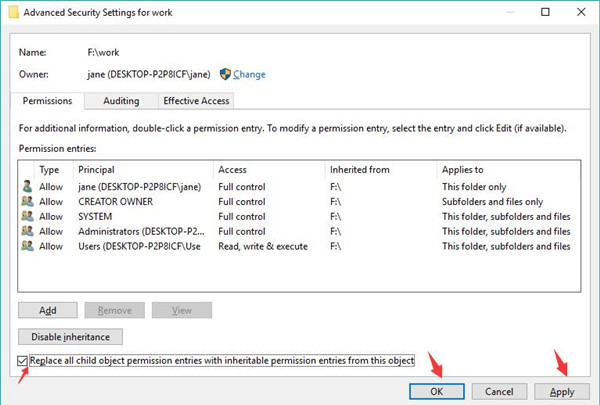Click group icon for Users entry

click(x=28, y=246)
